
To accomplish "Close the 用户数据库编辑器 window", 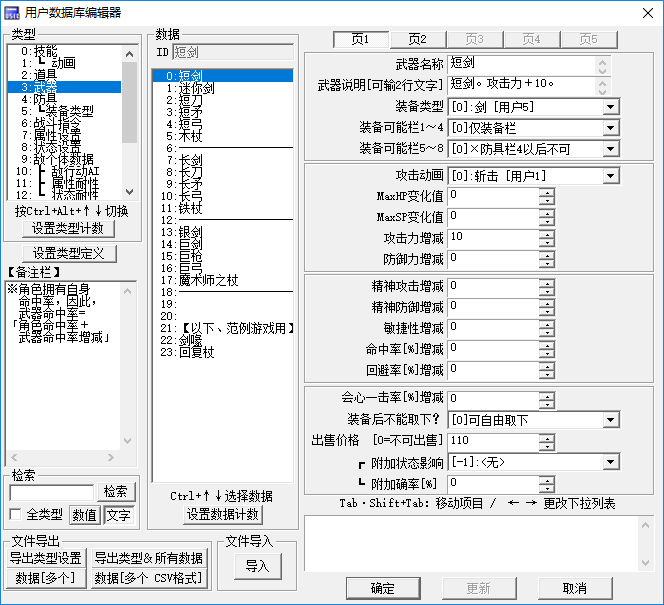I will click(647, 13).
